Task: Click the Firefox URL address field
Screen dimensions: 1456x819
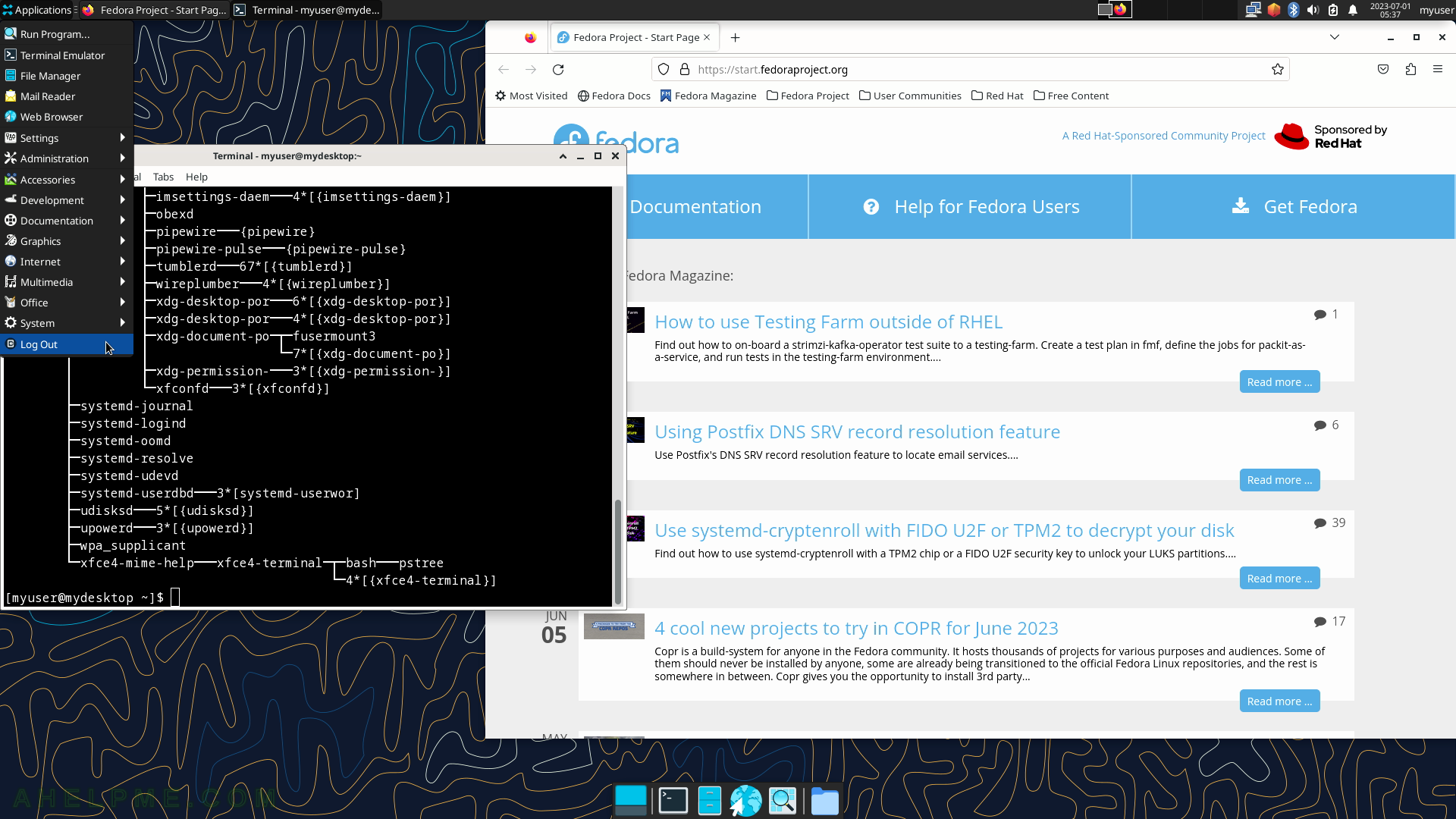Action: (971, 70)
